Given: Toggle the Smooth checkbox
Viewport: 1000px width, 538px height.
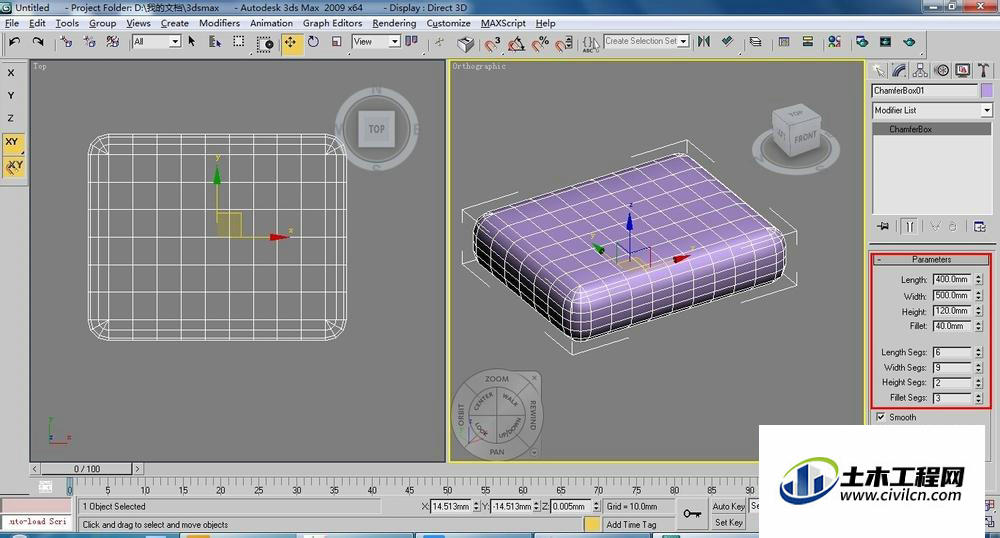Looking at the screenshot, I should tap(881, 417).
